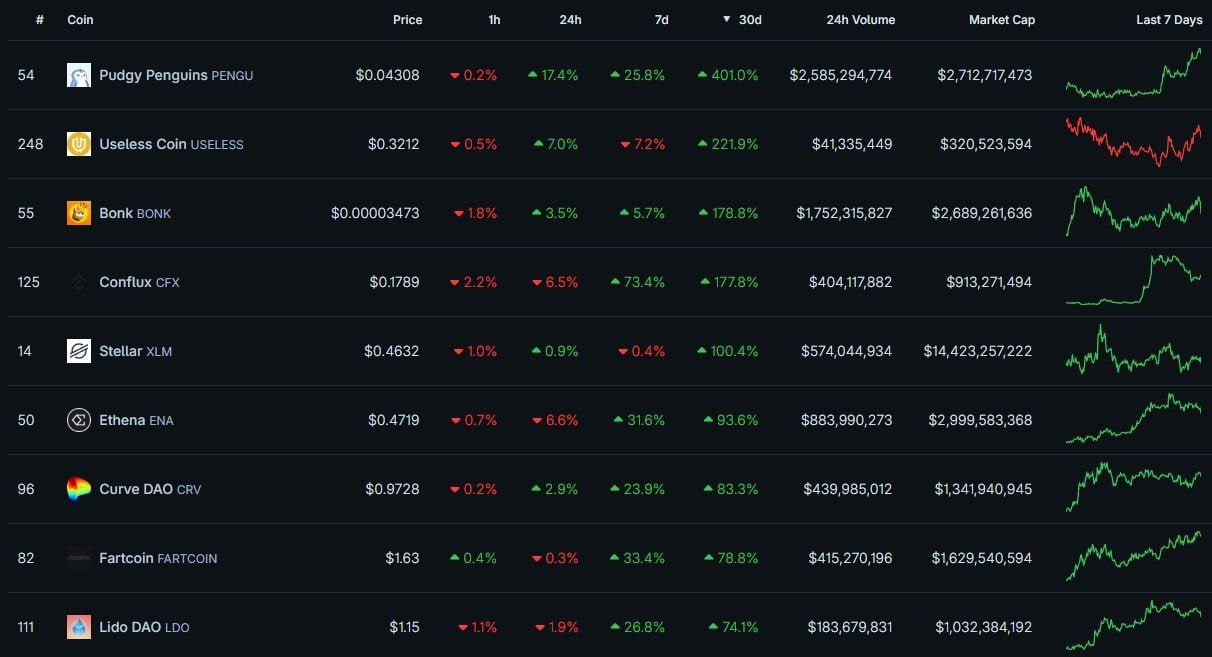Click Ethena 24h volume $883,990,273
The height and width of the screenshot is (657, 1212).
pyautogui.click(x=847, y=420)
